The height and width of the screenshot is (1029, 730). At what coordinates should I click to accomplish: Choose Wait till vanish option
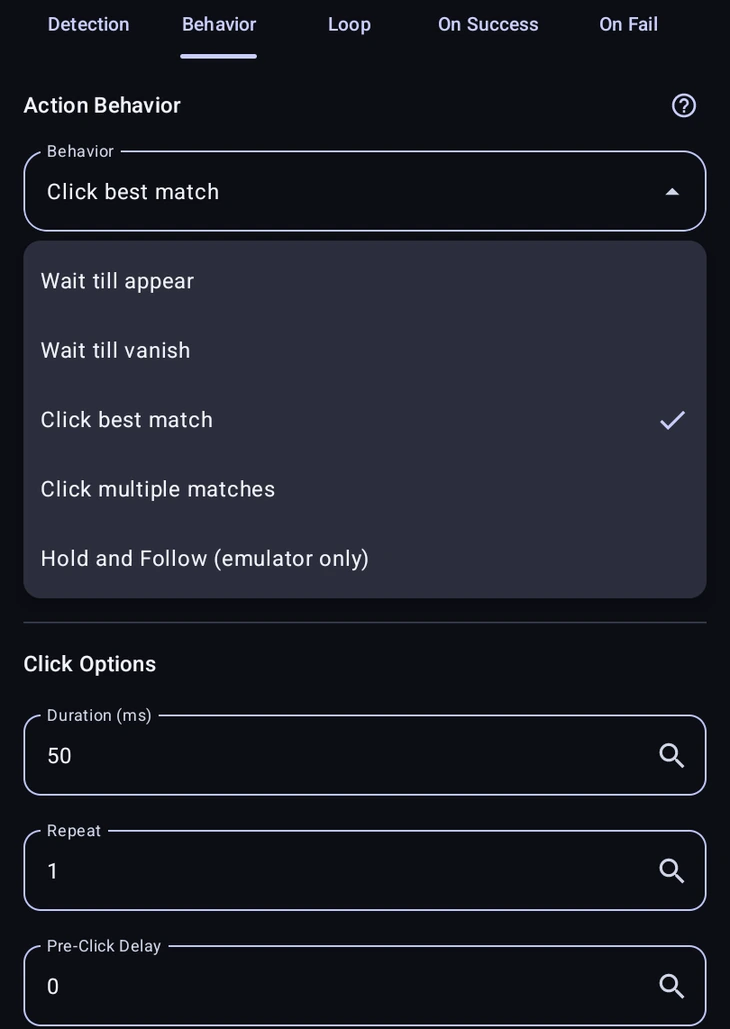(x=365, y=350)
